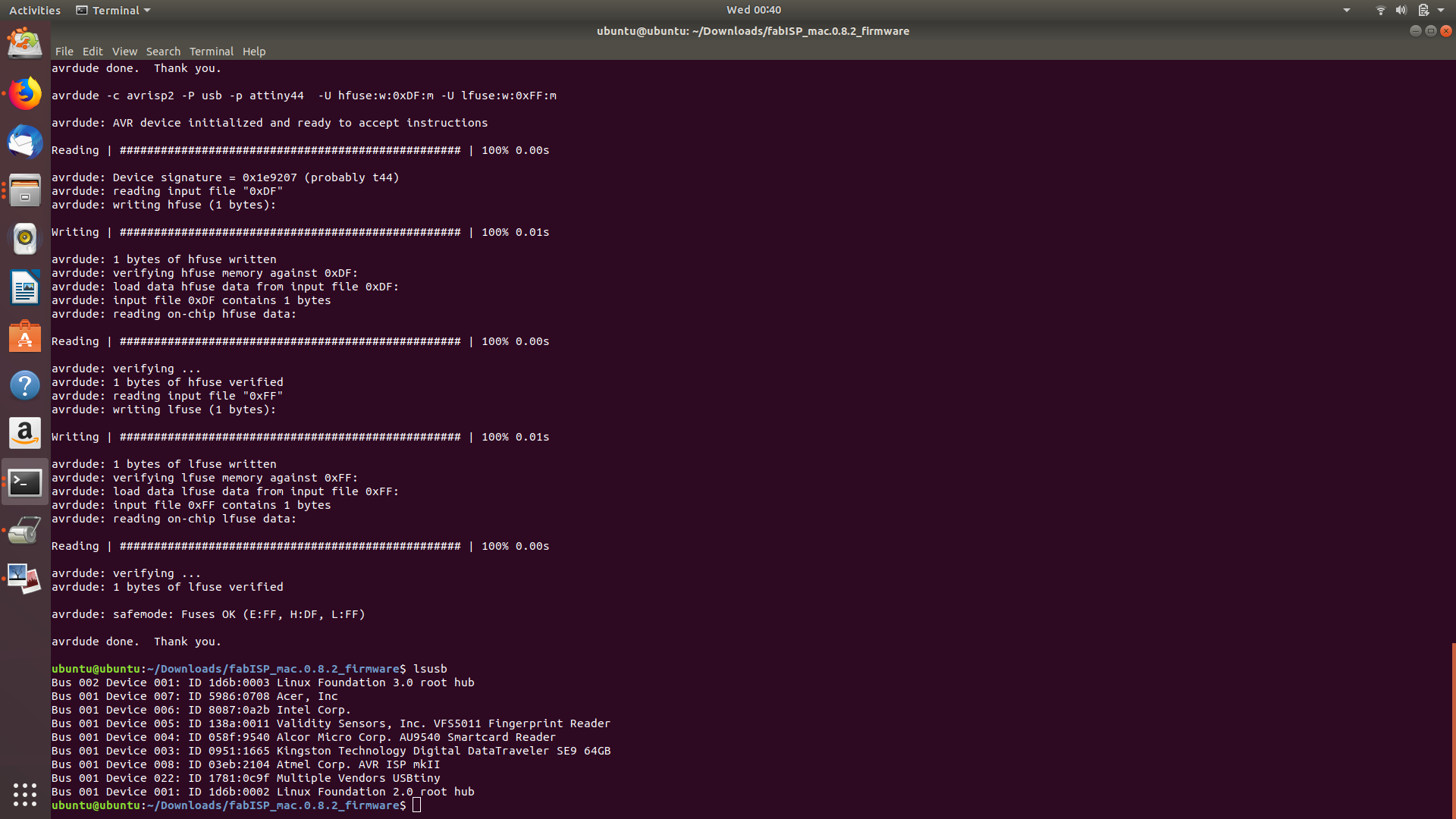1456x819 pixels.
Task: Minimize the terminal window
Action: (x=1415, y=31)
